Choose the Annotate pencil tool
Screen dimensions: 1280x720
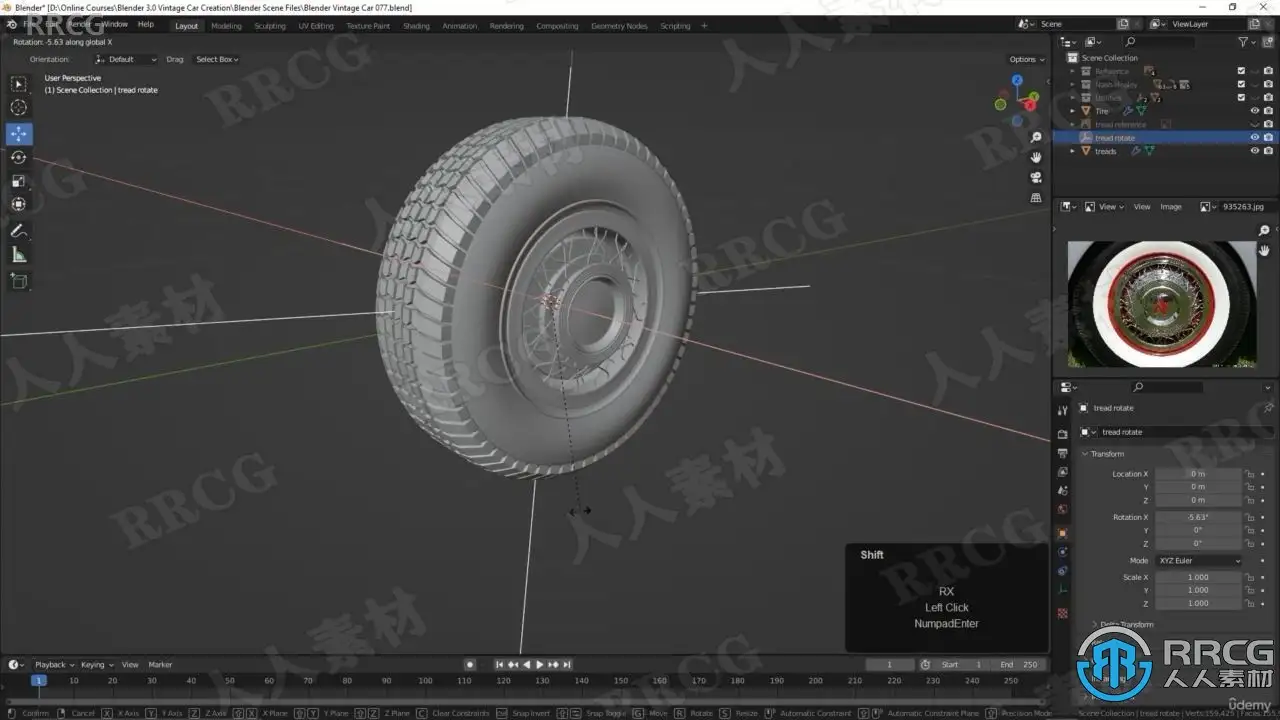pos(19,231)
